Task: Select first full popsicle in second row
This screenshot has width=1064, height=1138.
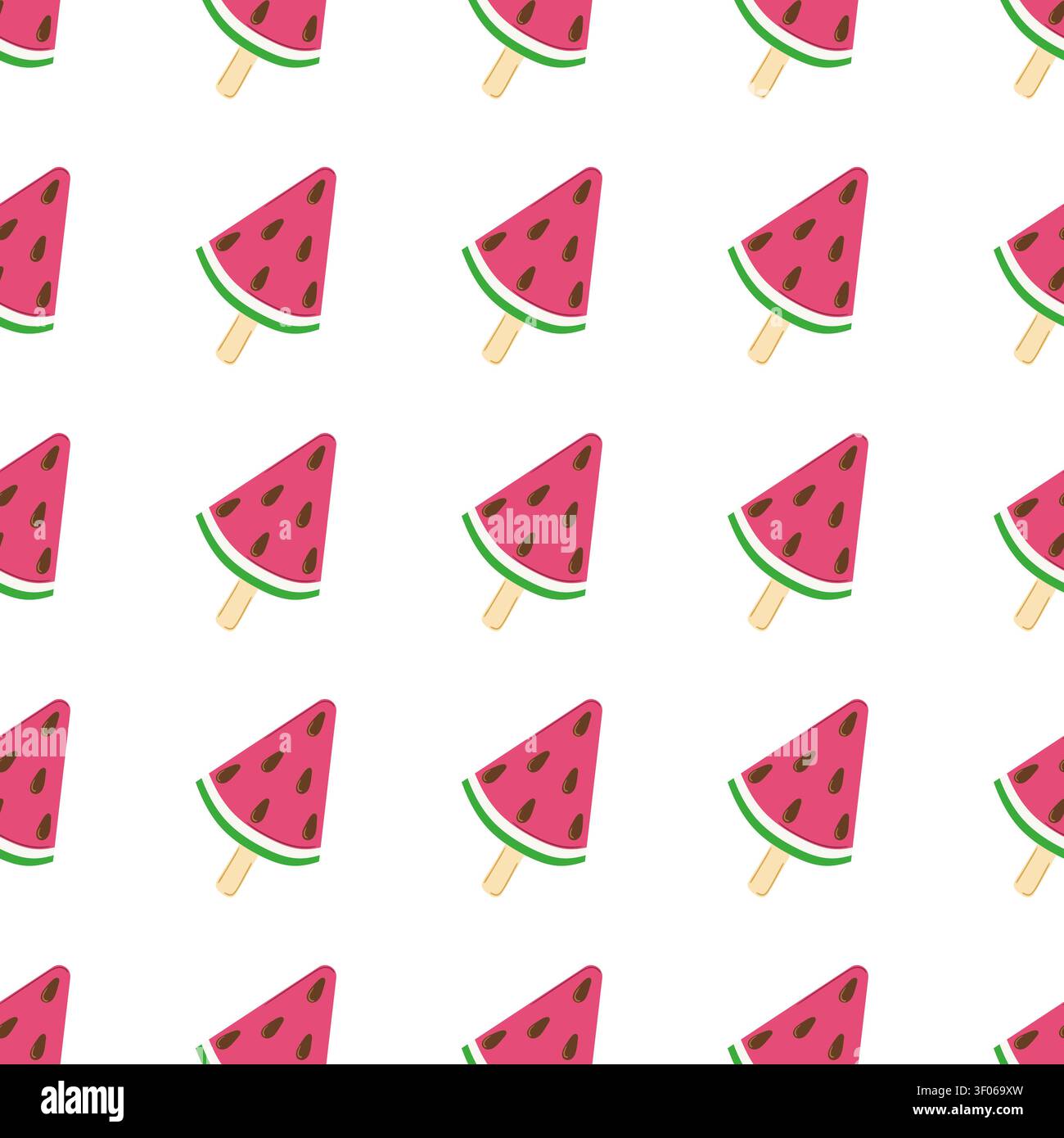Action: 267,265
